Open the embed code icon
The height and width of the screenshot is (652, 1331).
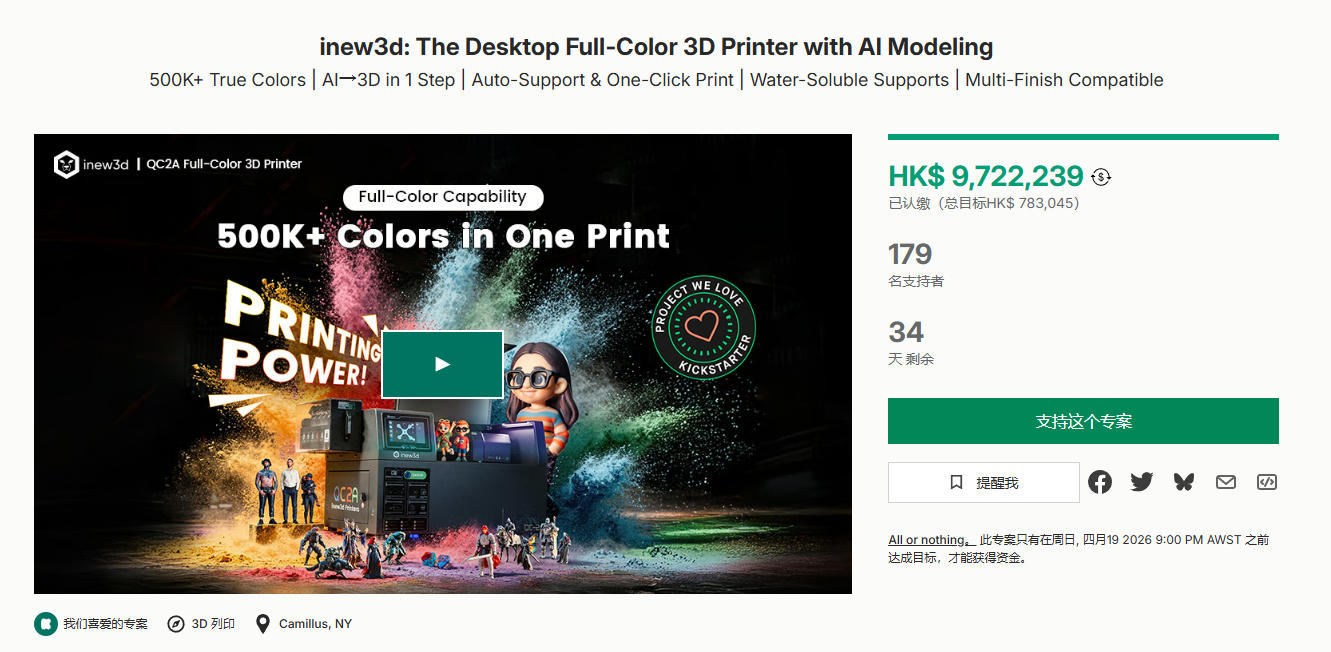coord(1267,482)
